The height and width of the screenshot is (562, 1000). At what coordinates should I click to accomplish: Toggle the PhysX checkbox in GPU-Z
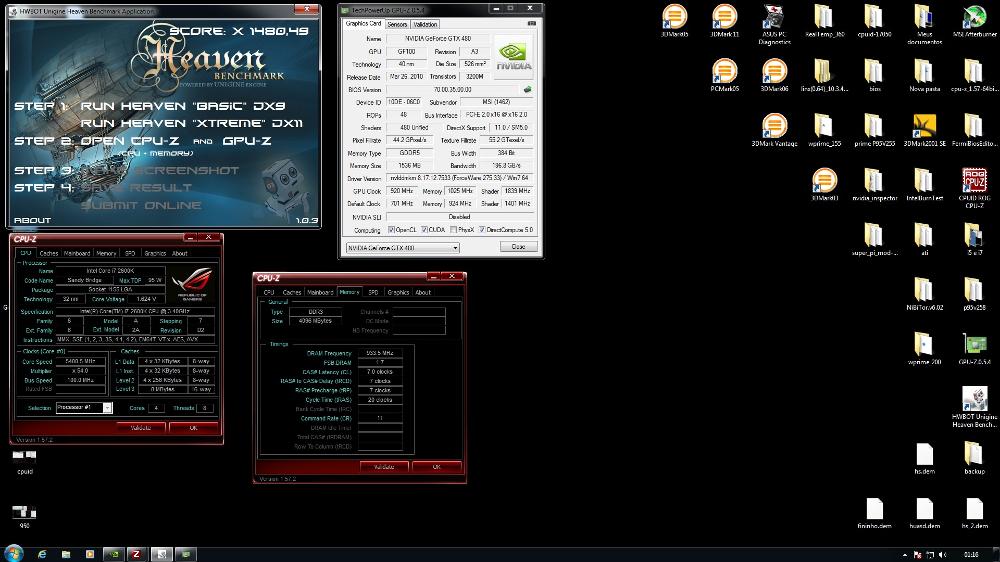453,230
